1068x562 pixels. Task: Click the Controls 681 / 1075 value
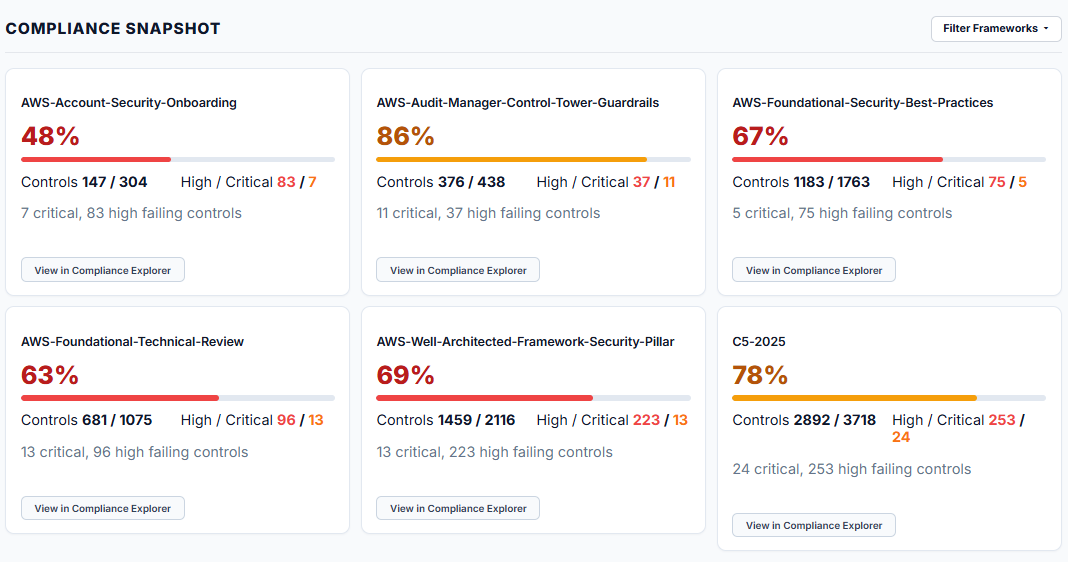click(87, 420)
